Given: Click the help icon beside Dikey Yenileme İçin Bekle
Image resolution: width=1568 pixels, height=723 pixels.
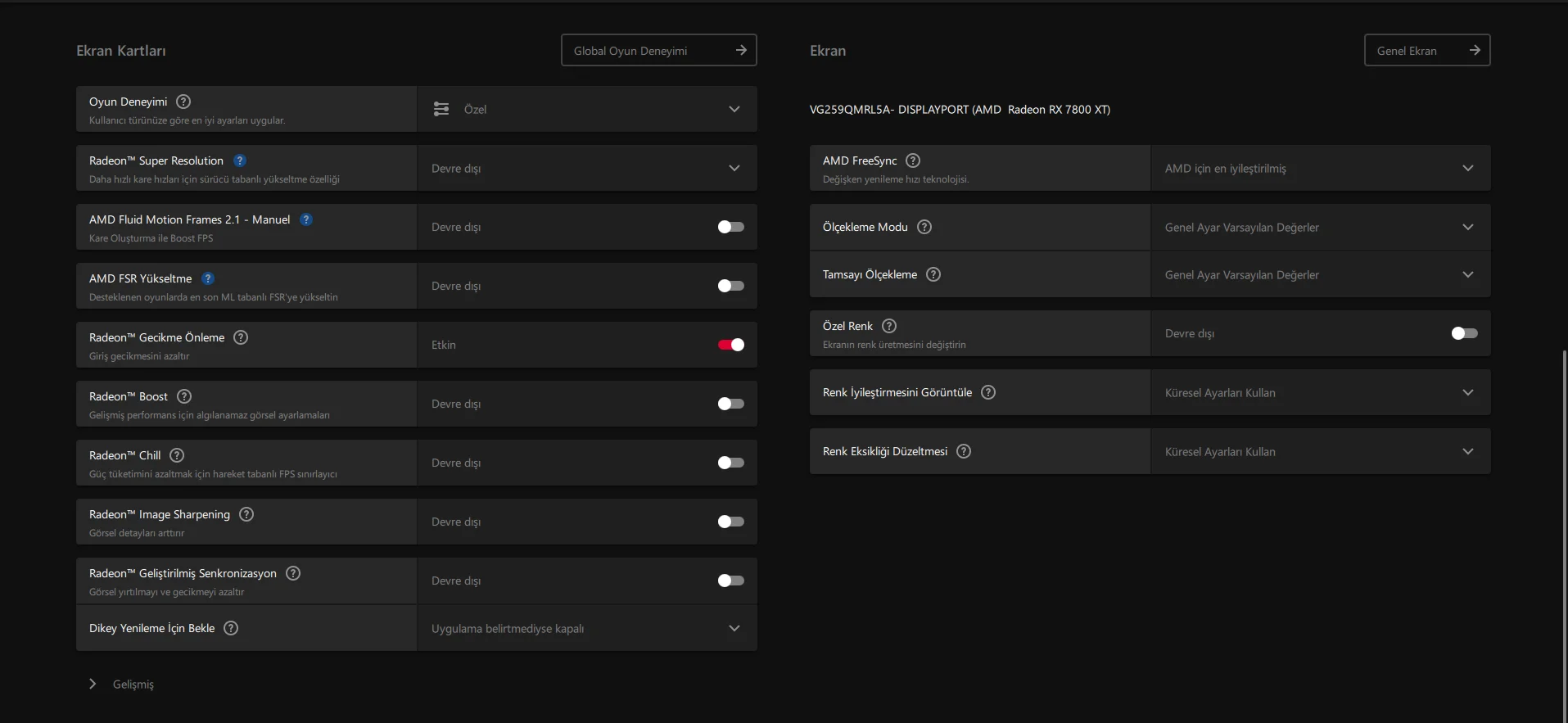Looking at the screenshot, I should point(231,628).
